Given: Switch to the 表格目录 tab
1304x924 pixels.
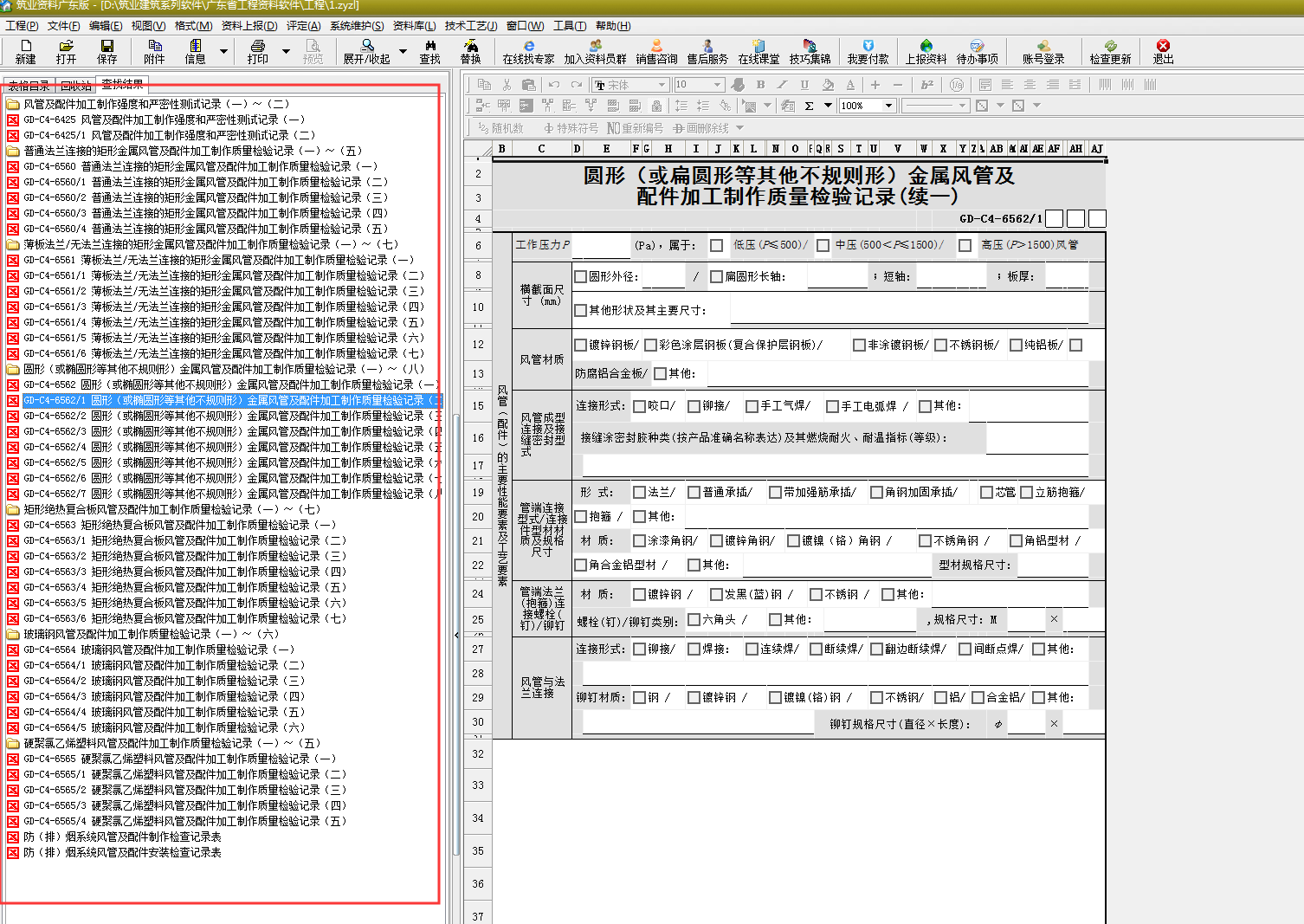Looking at the screenshot, I should click(29, 85).
